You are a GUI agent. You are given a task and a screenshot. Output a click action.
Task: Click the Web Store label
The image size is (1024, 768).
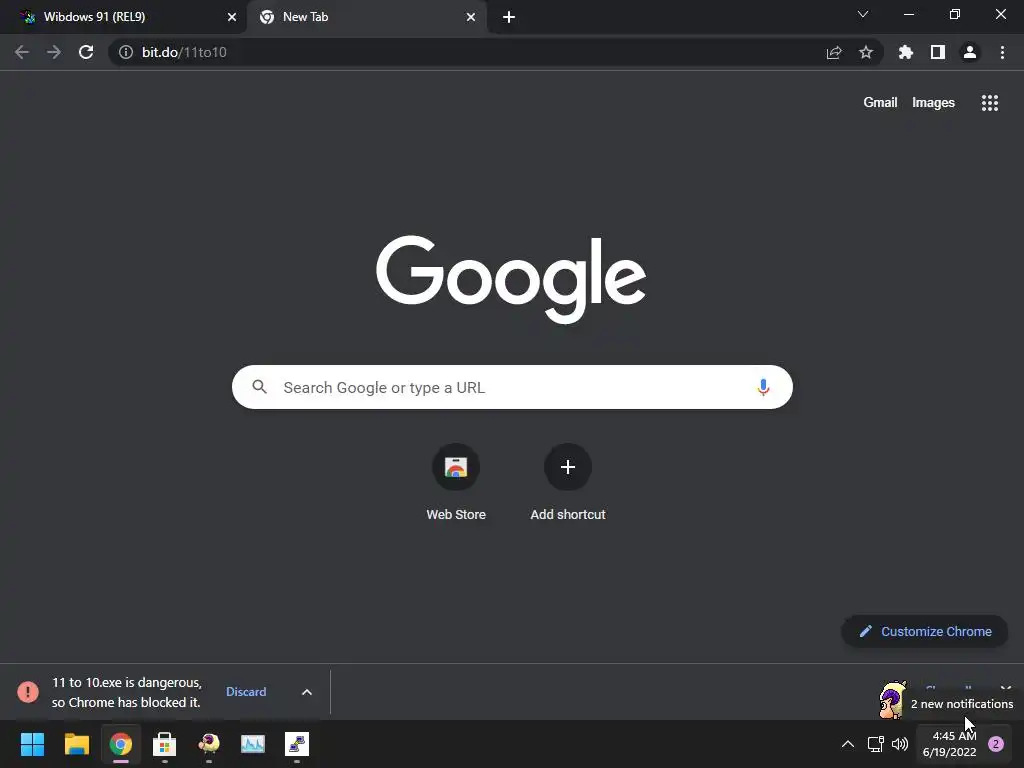click(x=456, y=515)
